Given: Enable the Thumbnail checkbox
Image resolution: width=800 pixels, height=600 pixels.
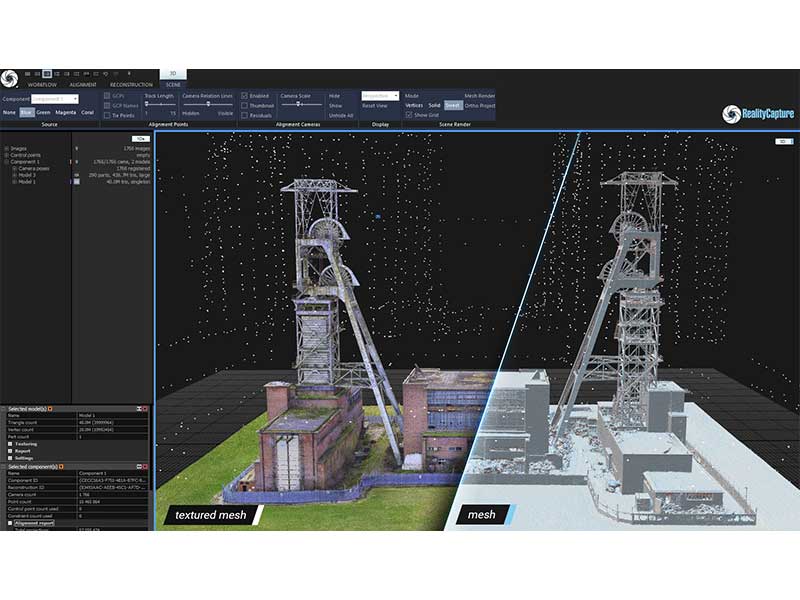Looking at the screenshot, I should pos(244,106).
